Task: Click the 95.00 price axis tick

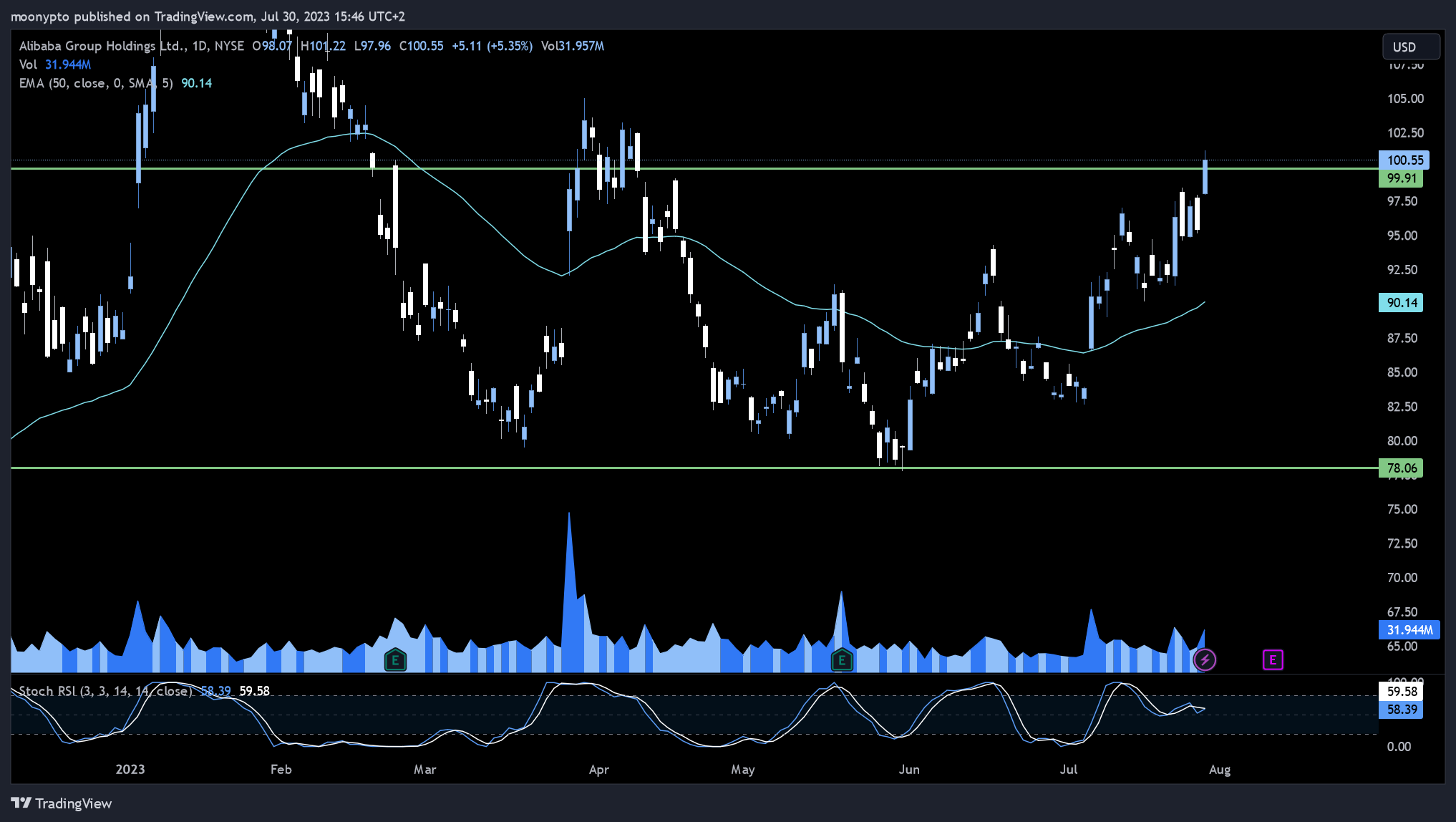Action: 1402,236
